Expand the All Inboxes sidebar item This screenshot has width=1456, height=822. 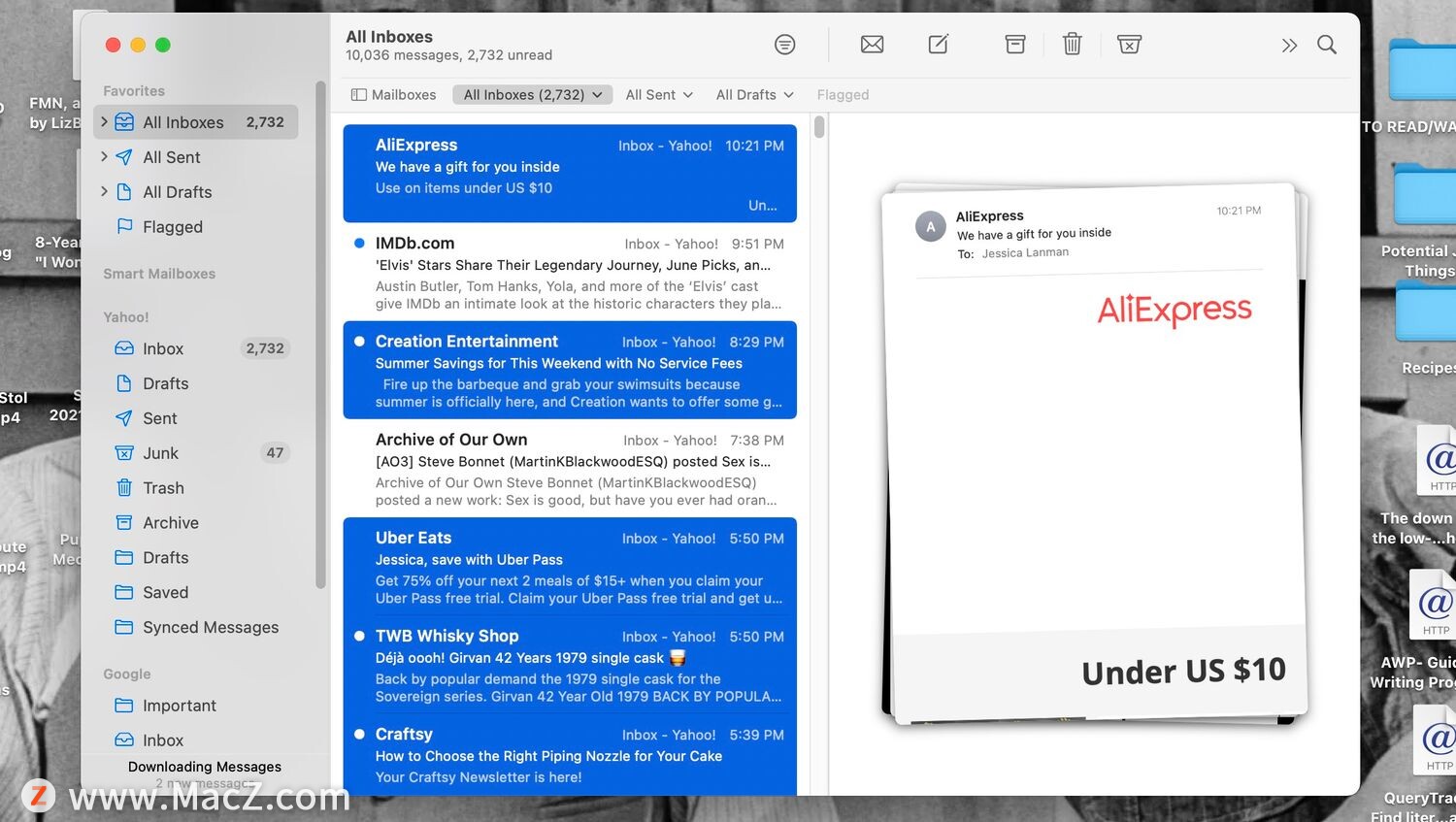point(104,122)
